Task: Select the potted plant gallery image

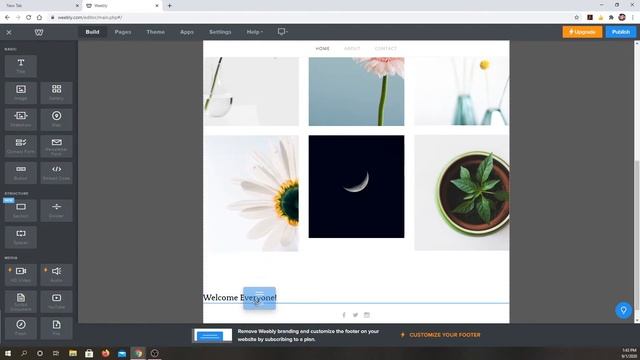Action: [462, 193]
